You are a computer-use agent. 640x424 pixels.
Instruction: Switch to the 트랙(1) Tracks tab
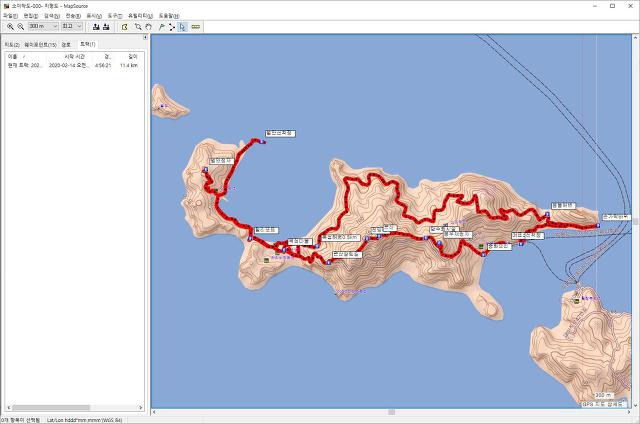87,44
